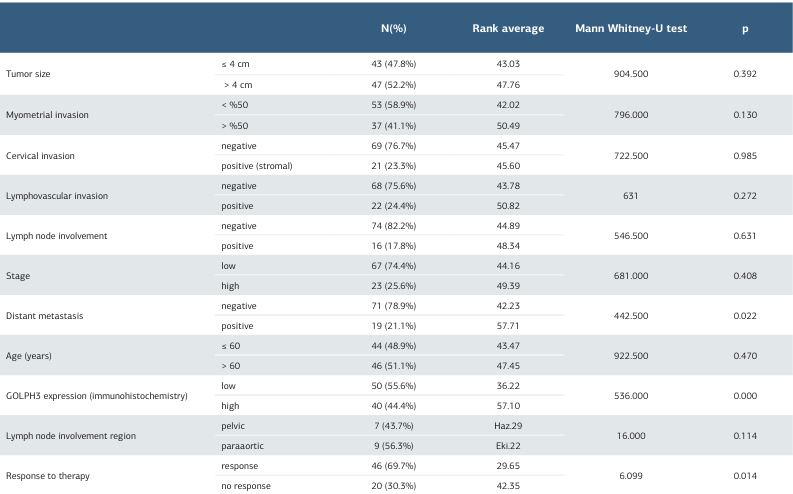
Task: Click the "Rank average" column header
Action: point(508,29)
